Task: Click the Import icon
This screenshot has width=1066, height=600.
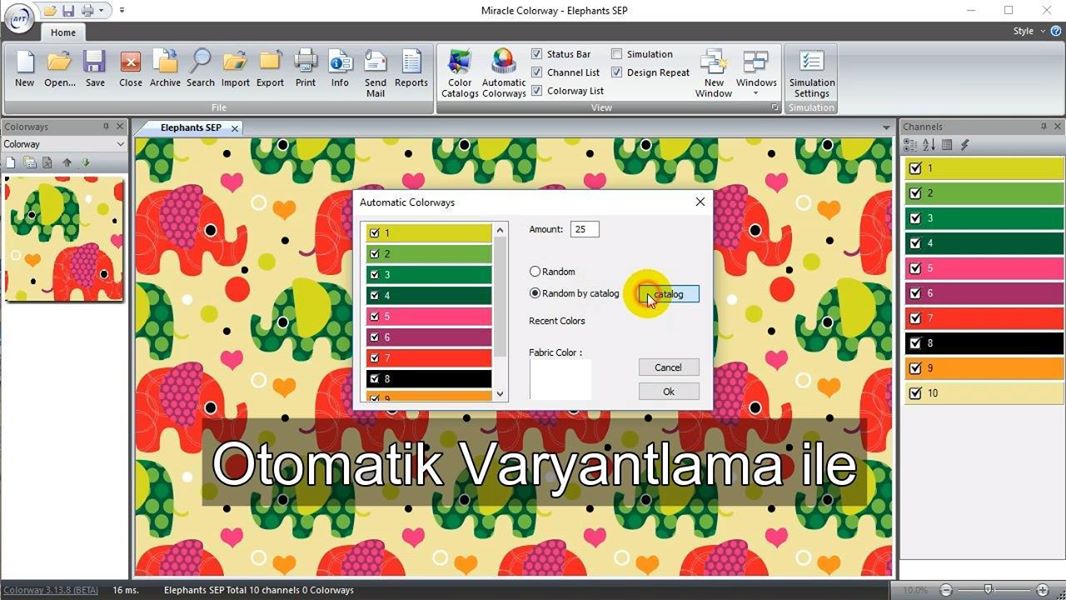Action: click(235, 69)
